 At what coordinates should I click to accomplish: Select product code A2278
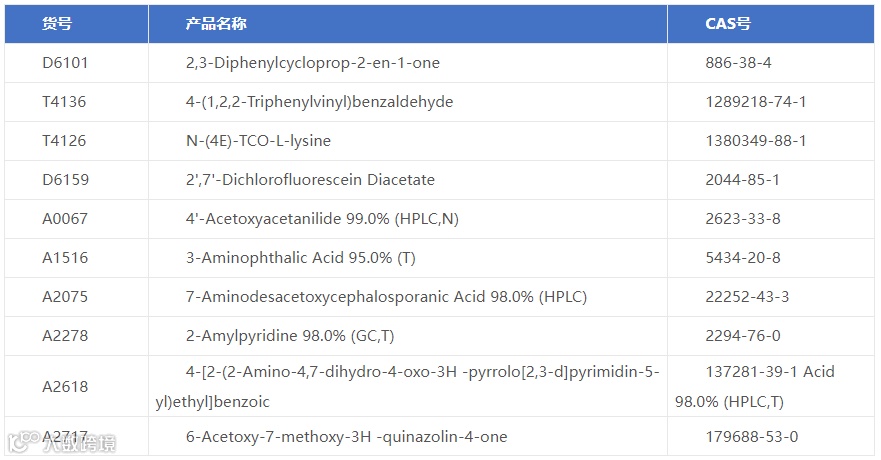pos(65,336)
